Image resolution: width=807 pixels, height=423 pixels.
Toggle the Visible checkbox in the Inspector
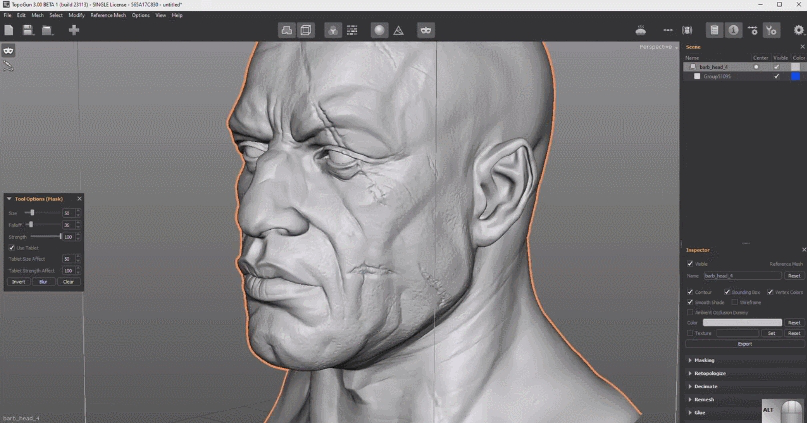[x=690, y=263]
